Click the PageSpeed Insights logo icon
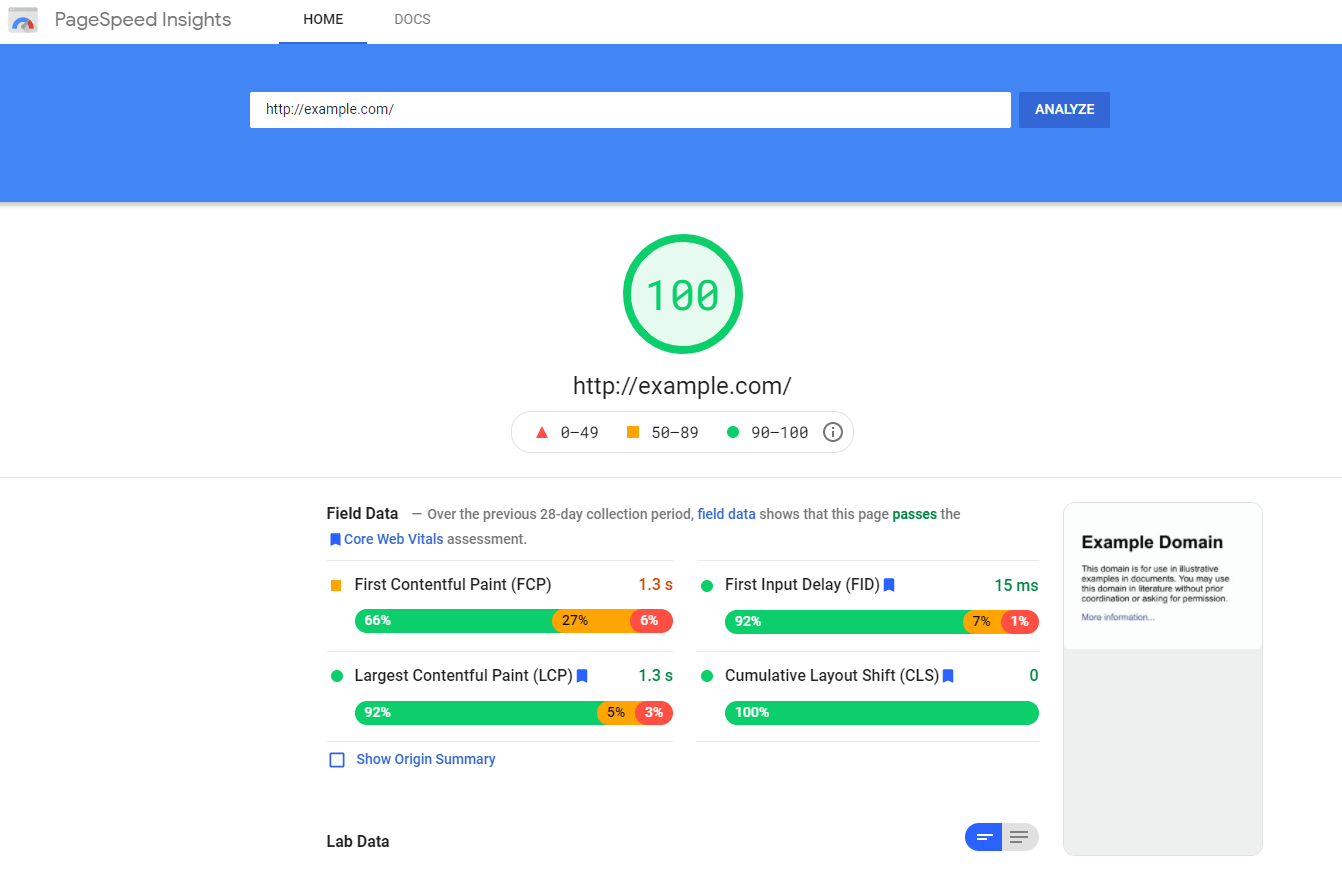The width and height of the screenshot is (1342, 877). click(x=22, y=20)
